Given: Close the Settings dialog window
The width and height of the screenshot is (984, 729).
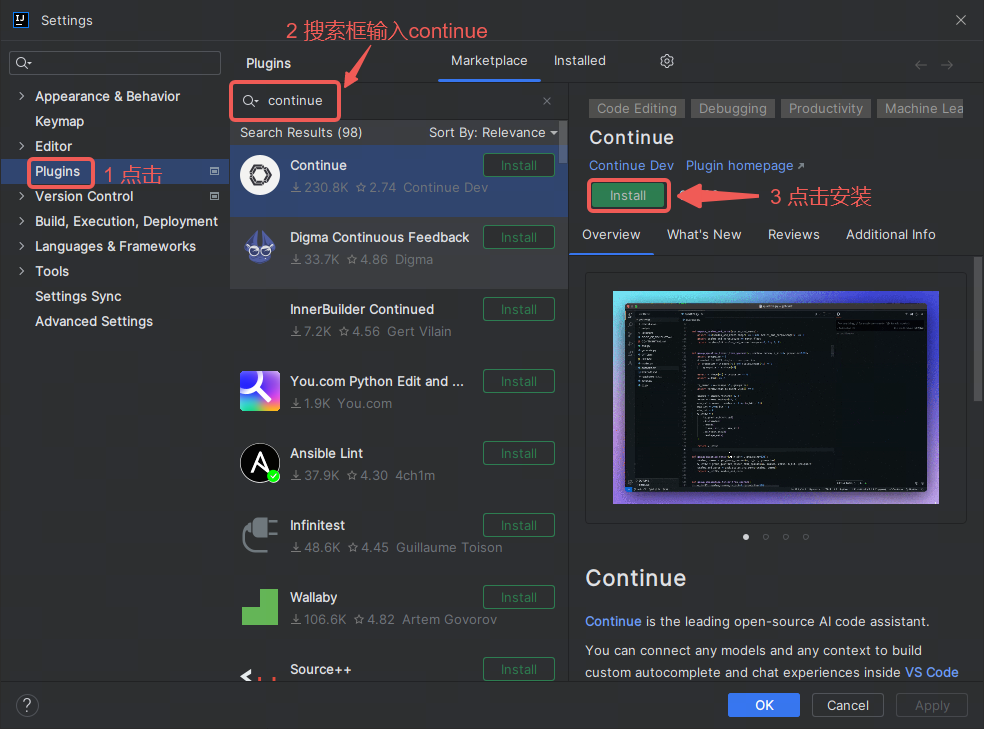Looking at the screenshot, I should pos(961,20).
